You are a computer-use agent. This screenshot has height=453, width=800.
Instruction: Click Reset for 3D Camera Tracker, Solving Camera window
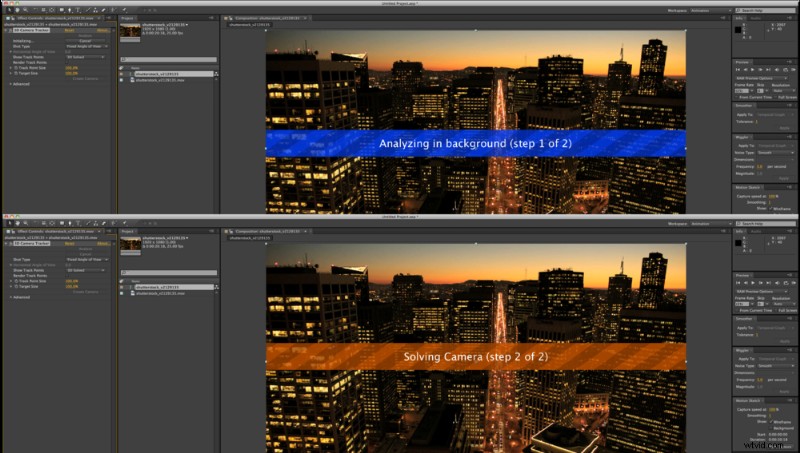coord(69,243)
